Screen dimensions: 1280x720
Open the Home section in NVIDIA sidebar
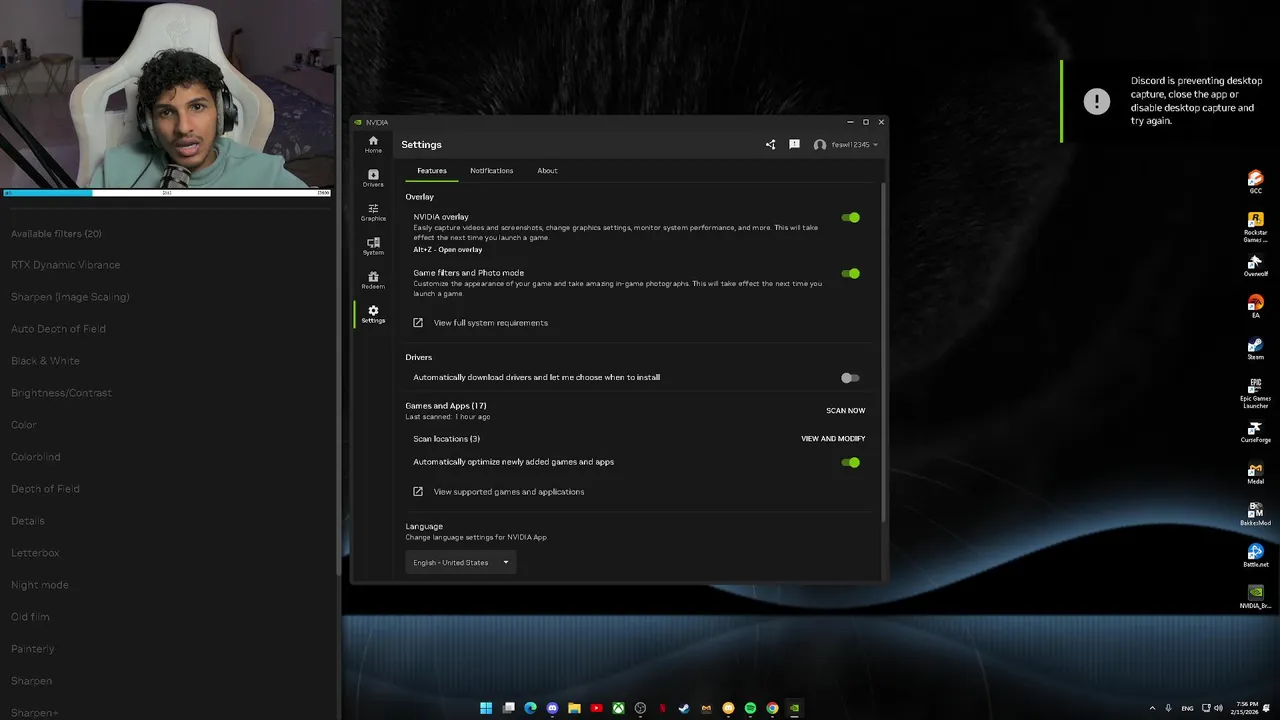tap(373, 144)
